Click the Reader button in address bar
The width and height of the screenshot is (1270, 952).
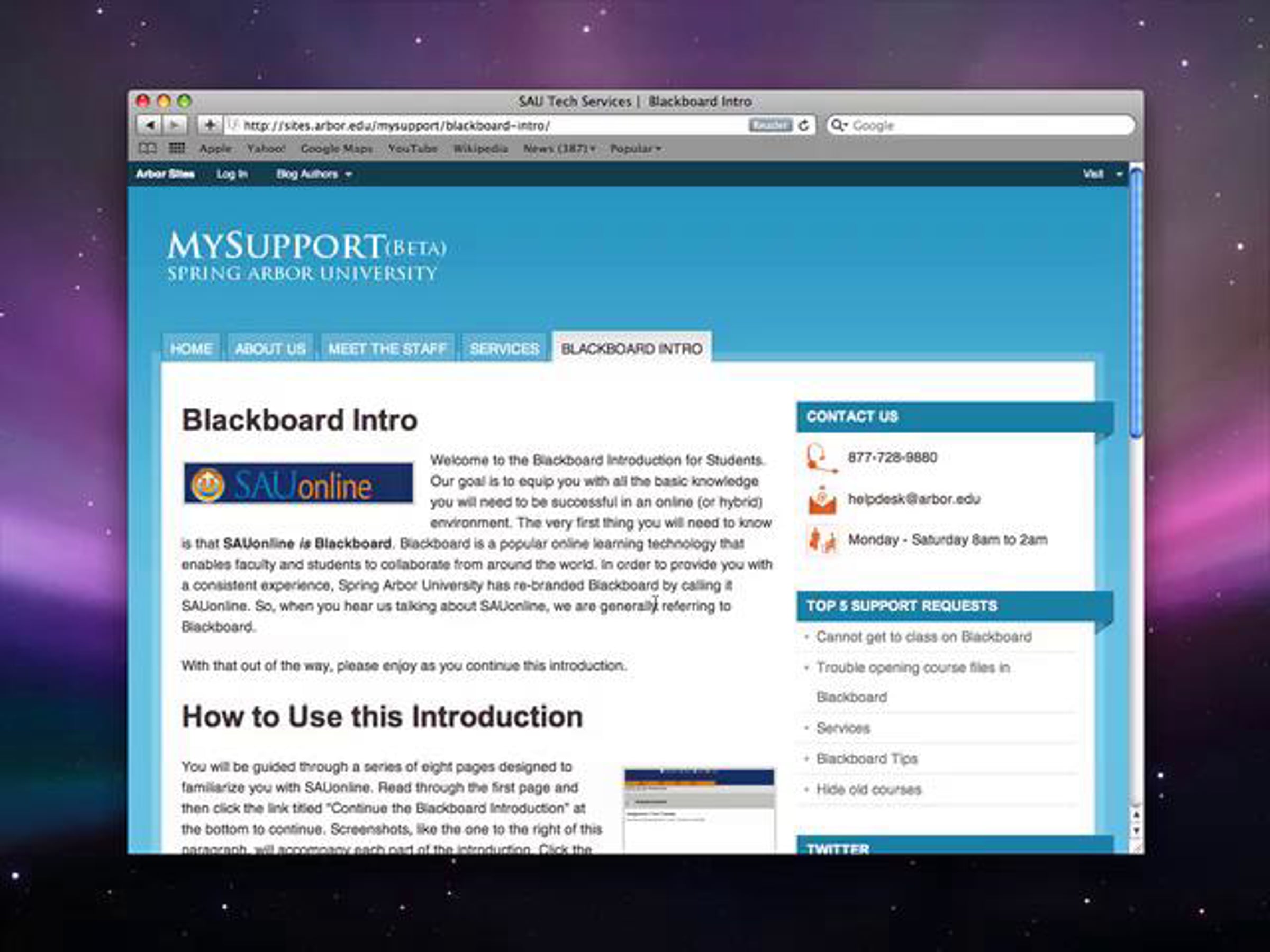click(770, 125)
